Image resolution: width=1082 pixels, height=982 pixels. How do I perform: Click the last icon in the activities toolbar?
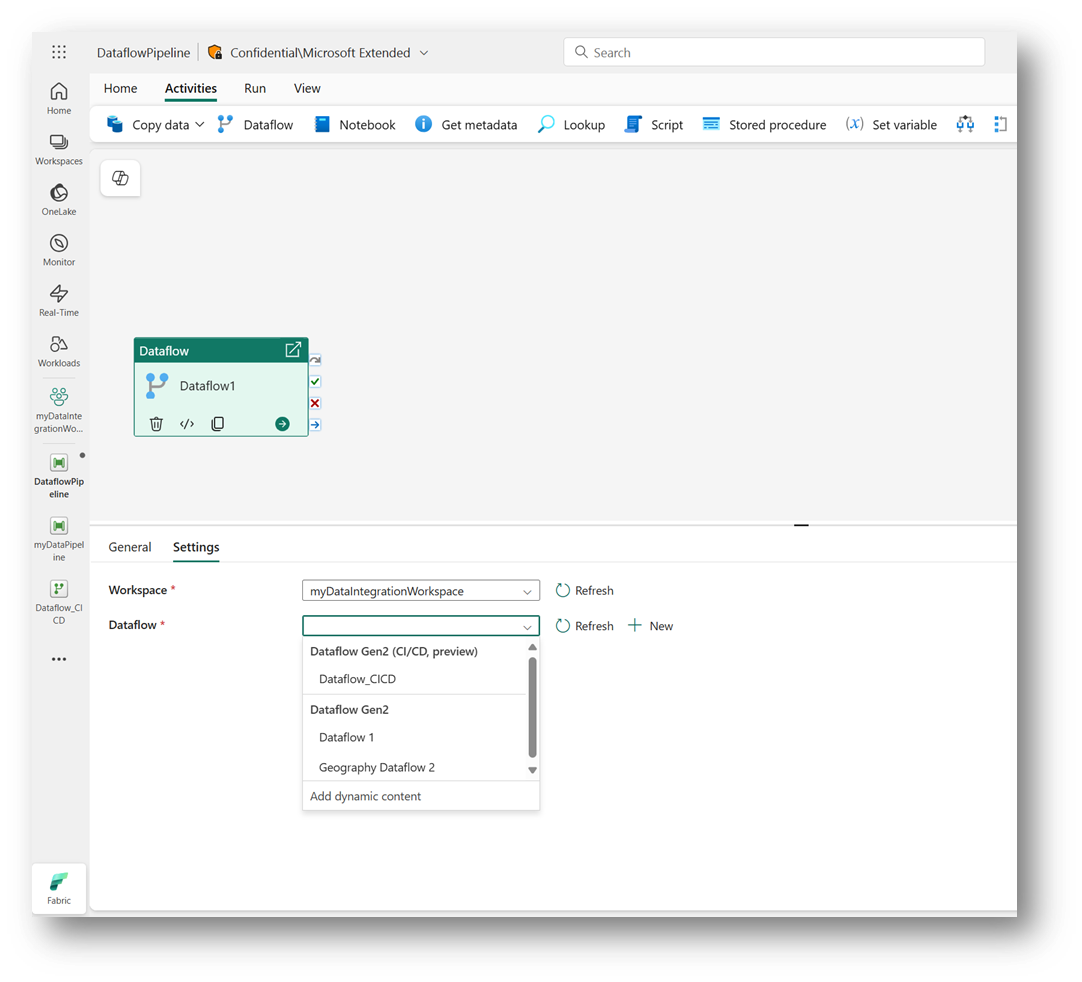(x=1000, y=124)
